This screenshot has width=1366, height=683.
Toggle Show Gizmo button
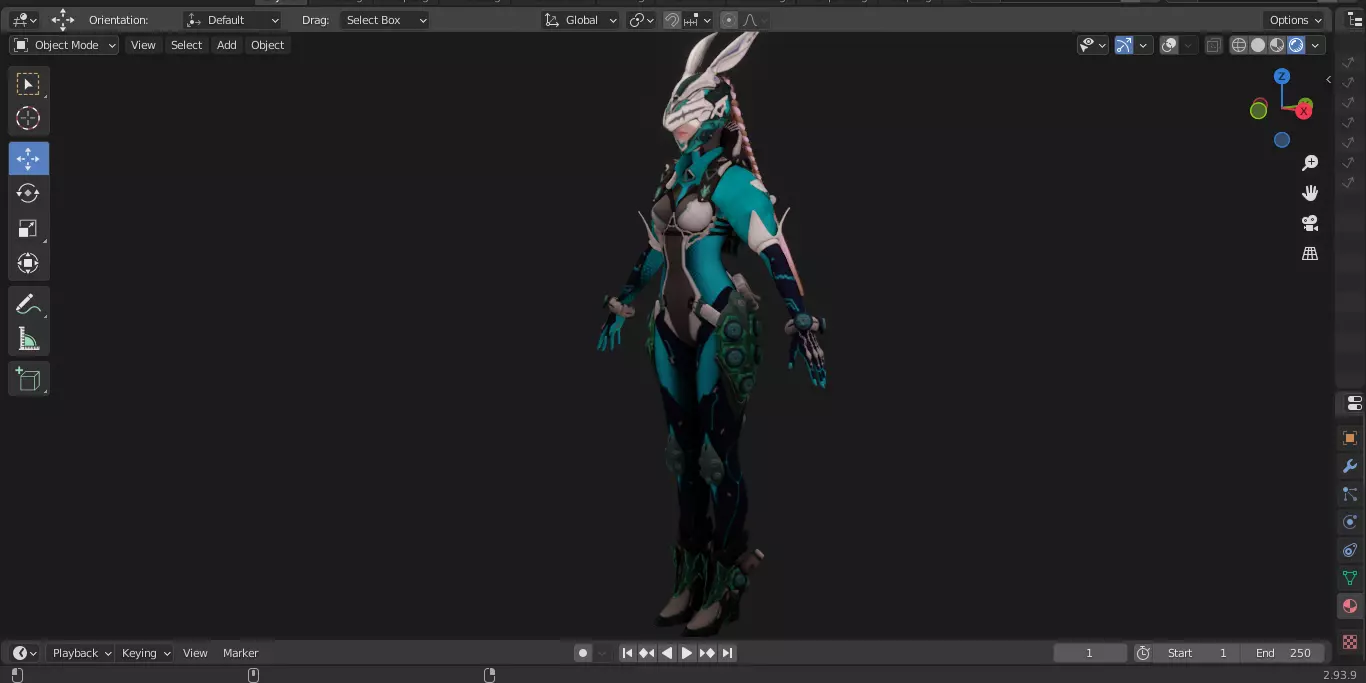[x=1124, y=45]
